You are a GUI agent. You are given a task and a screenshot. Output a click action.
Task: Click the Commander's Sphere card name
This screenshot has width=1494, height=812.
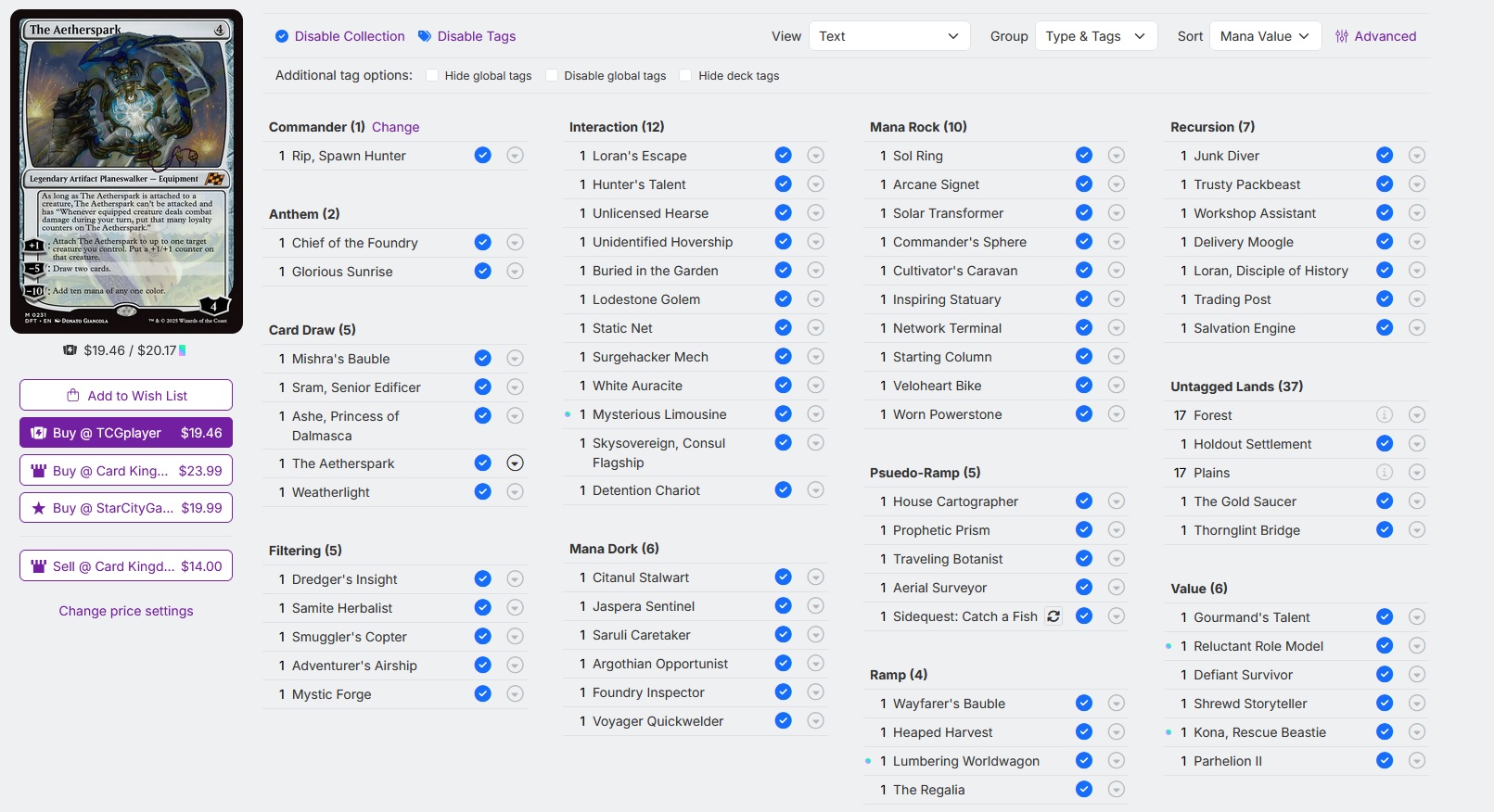click(x=960, y=242)
